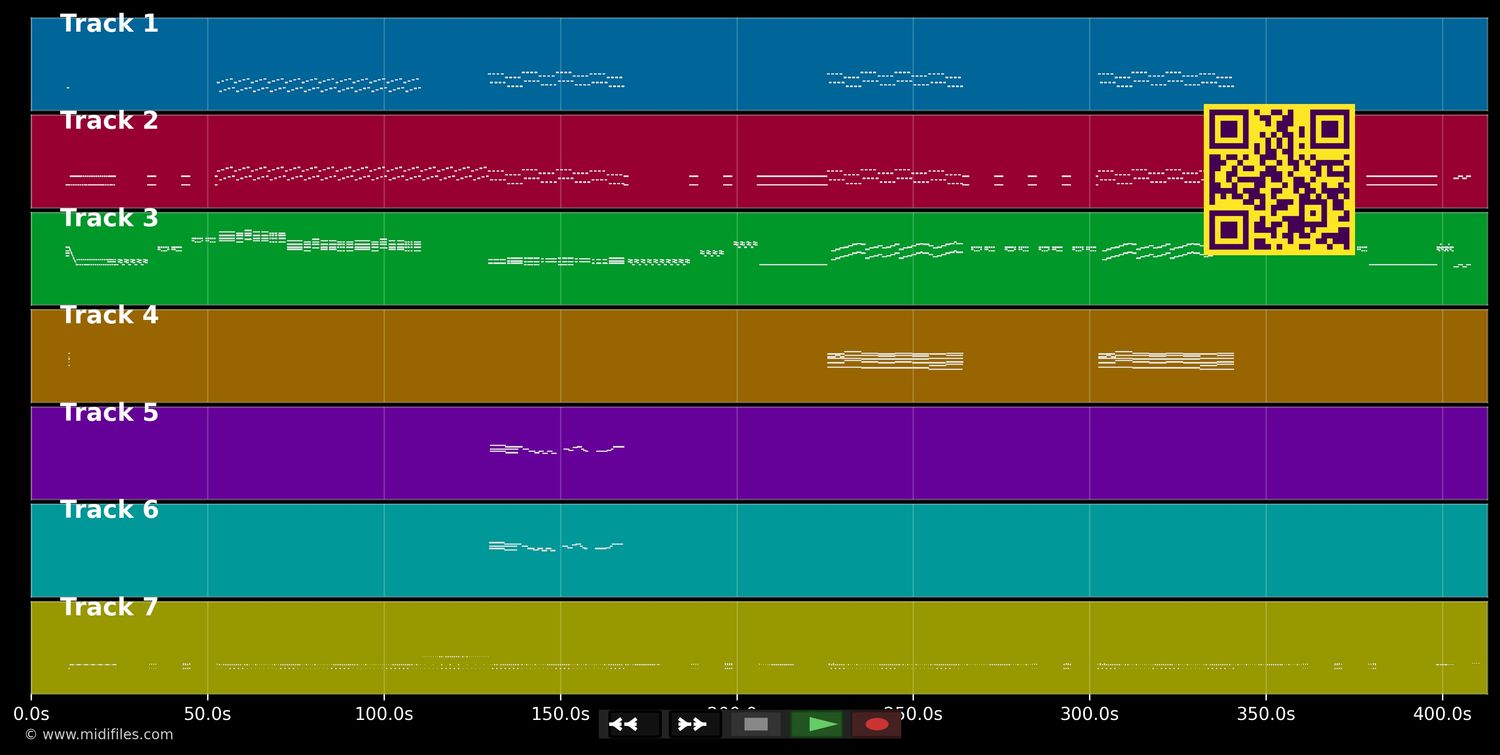Viewport: 1500px width, 755px height.
Task: Click the note cluster in Track 6
Action: click(x=555, y=546)
